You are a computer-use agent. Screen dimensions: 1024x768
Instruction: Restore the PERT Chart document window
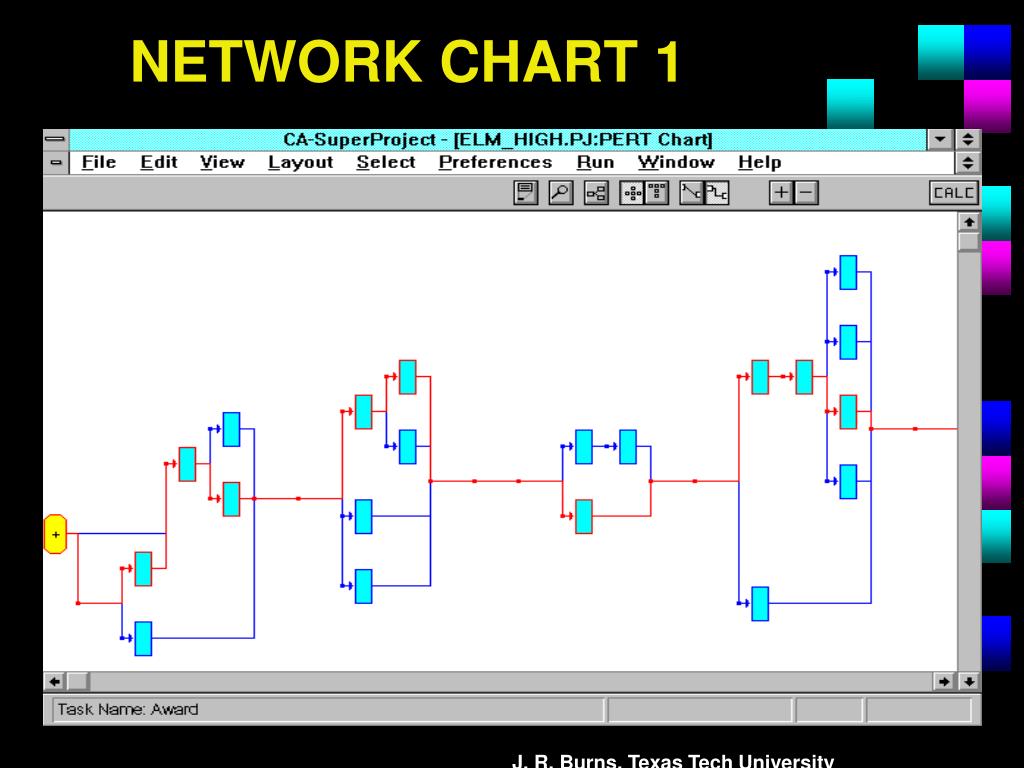pyautogui.click(x=967, y=163)
